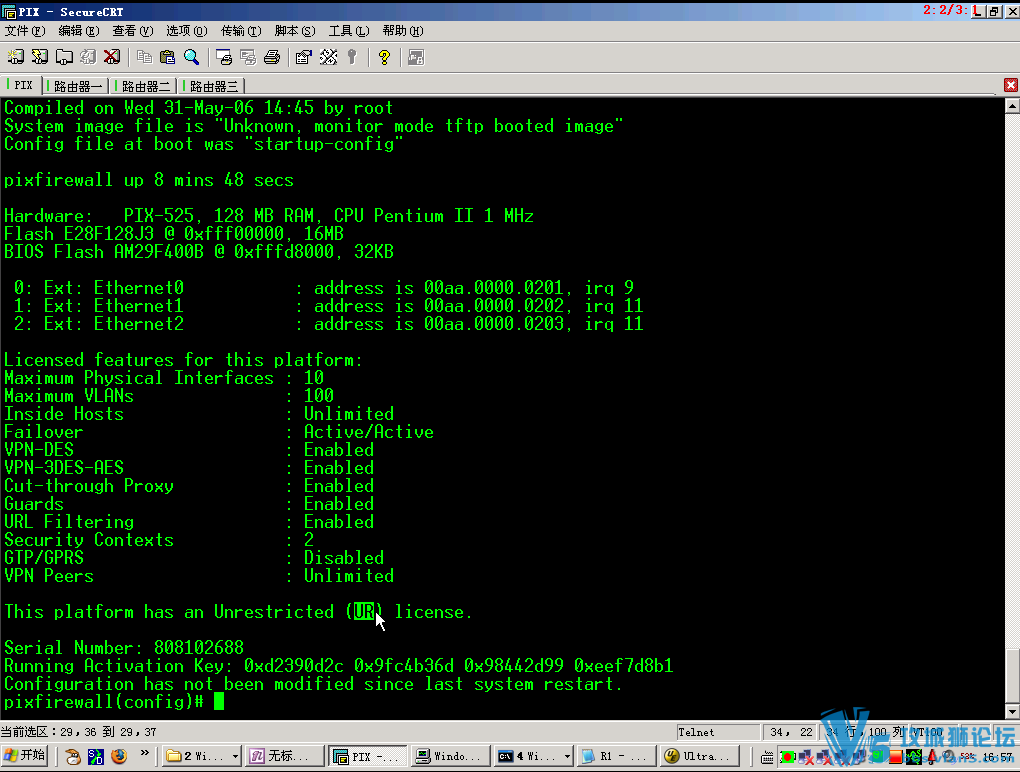Click the PIX-525 hardware line
This screenshot has width=1020, height=772.
click(x=269, y=216)
